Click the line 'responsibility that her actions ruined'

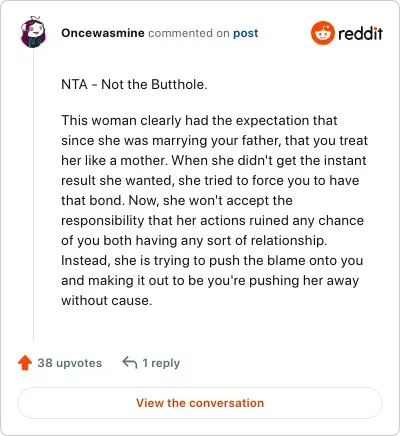212,221
